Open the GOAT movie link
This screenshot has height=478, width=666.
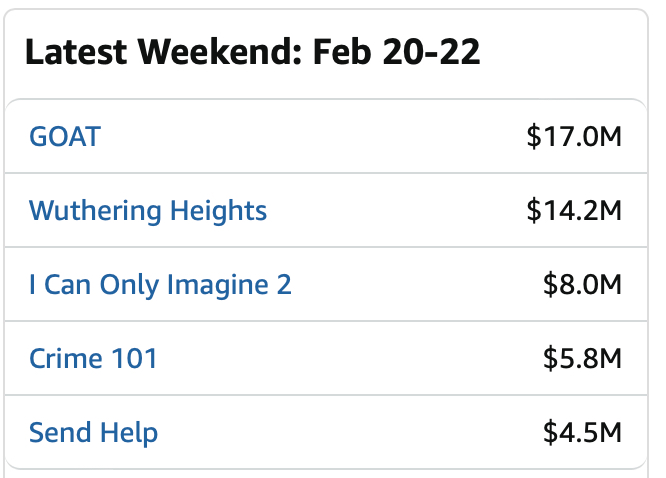tap(65, 136)
